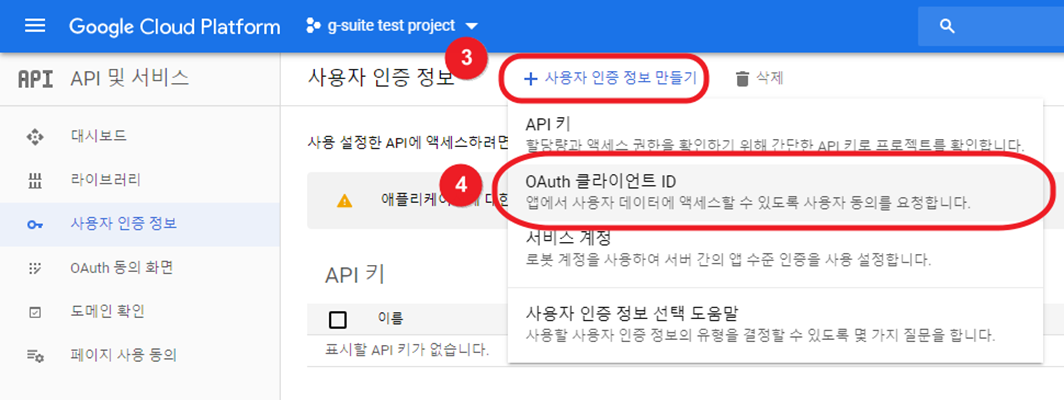Open API 및 서비스 sidebar header
Viewport: 1064px width, 400px height.
(130, 79)
